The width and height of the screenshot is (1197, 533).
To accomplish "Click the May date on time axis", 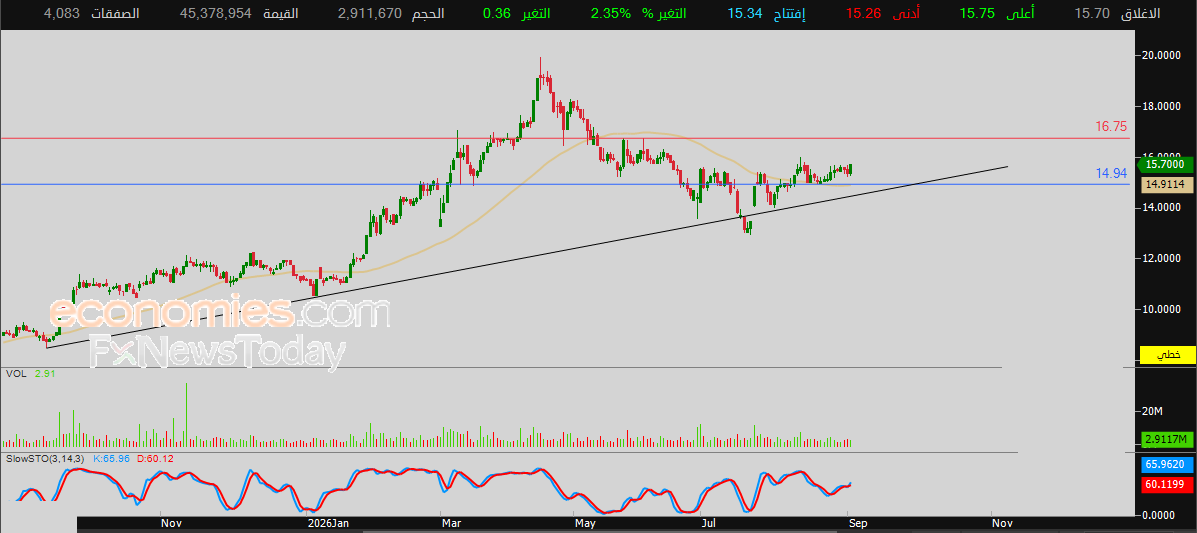I will point(586,523).
